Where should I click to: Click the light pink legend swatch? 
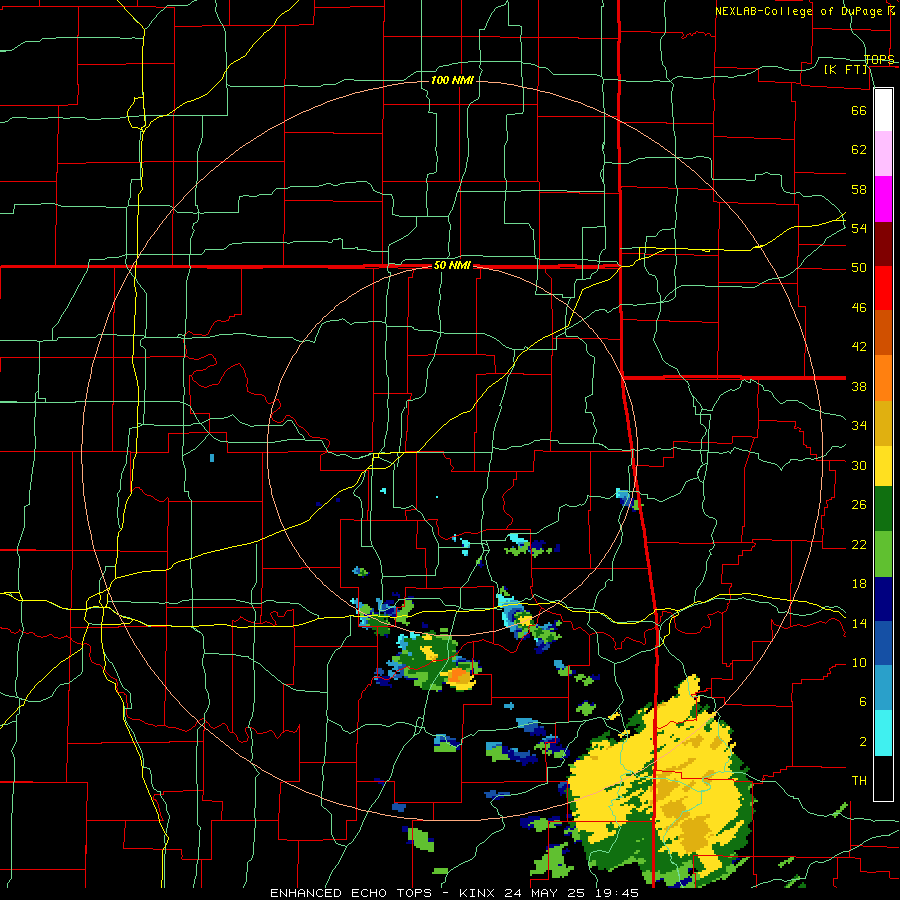click(883, 154)
